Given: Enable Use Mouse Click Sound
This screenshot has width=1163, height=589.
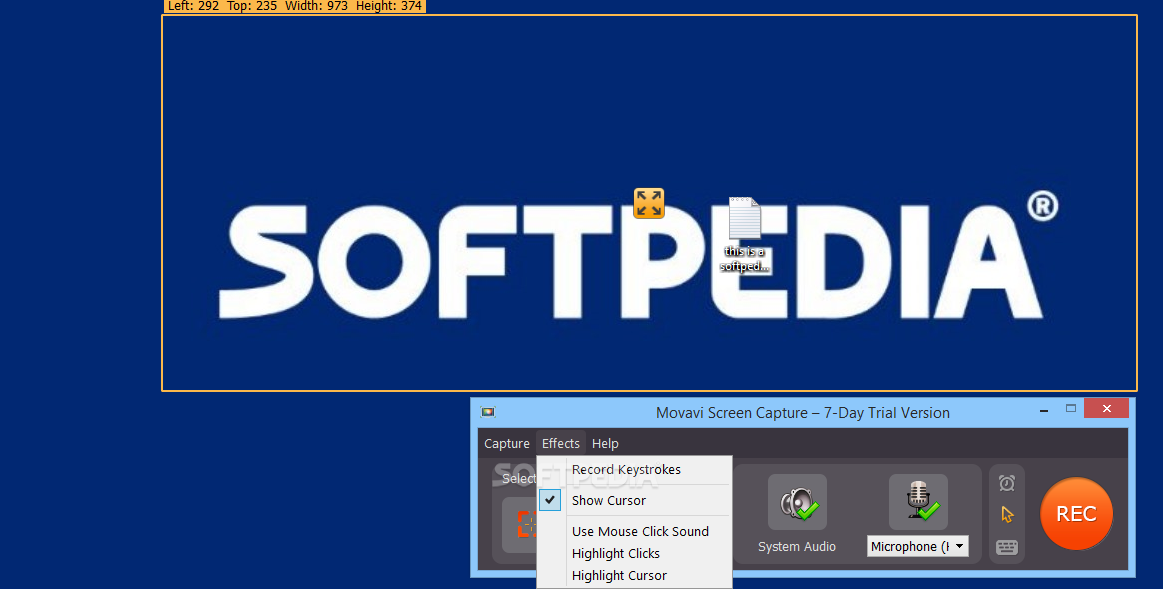Looking at the screenshot, I should 634,531.
